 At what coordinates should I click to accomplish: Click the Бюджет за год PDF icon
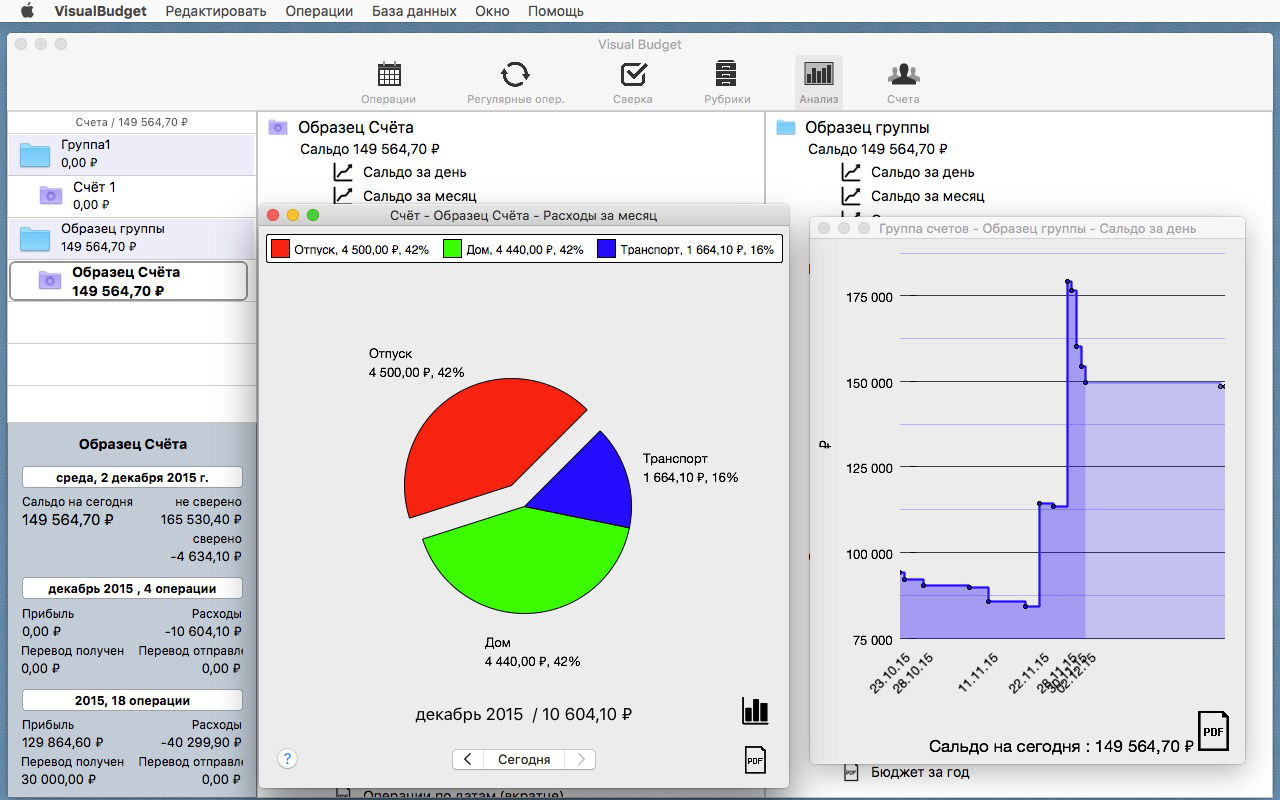[851, 772]
